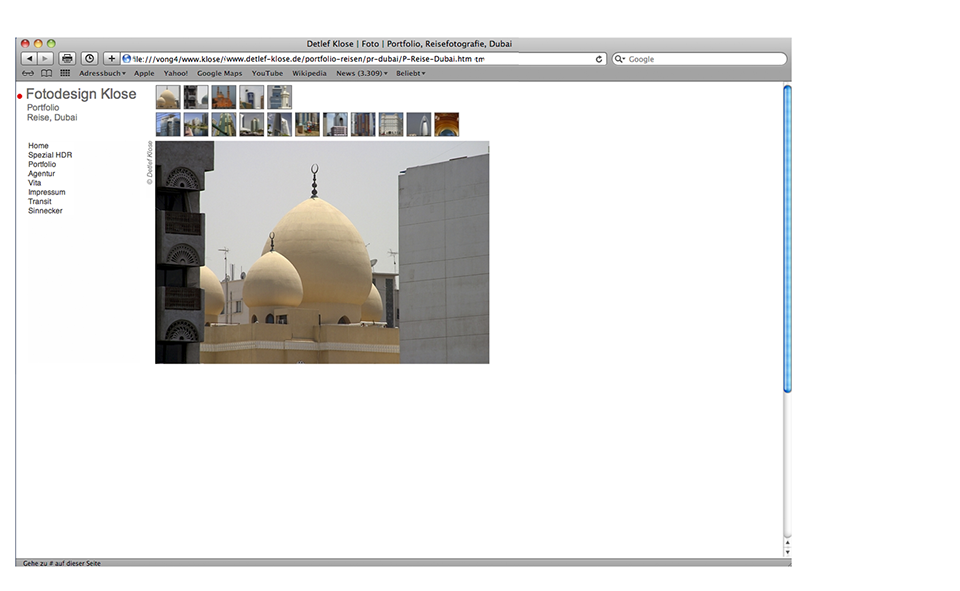Expand the Beliebt bookmarks dropdown

[410, 73]
